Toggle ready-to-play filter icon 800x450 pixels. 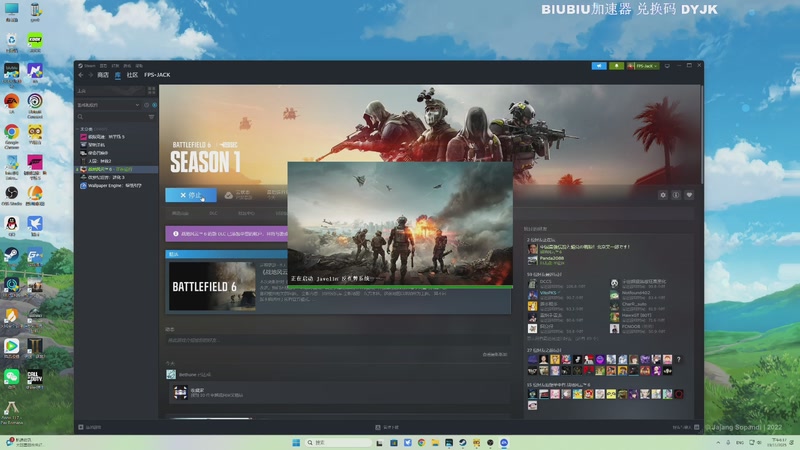pyautogui.click(x=155, y=105)
